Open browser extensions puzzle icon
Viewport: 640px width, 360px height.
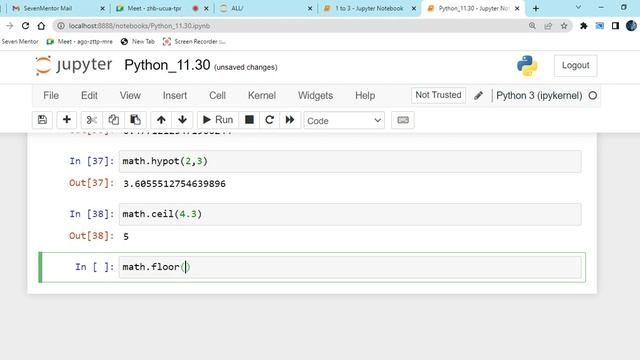point(584,26)
